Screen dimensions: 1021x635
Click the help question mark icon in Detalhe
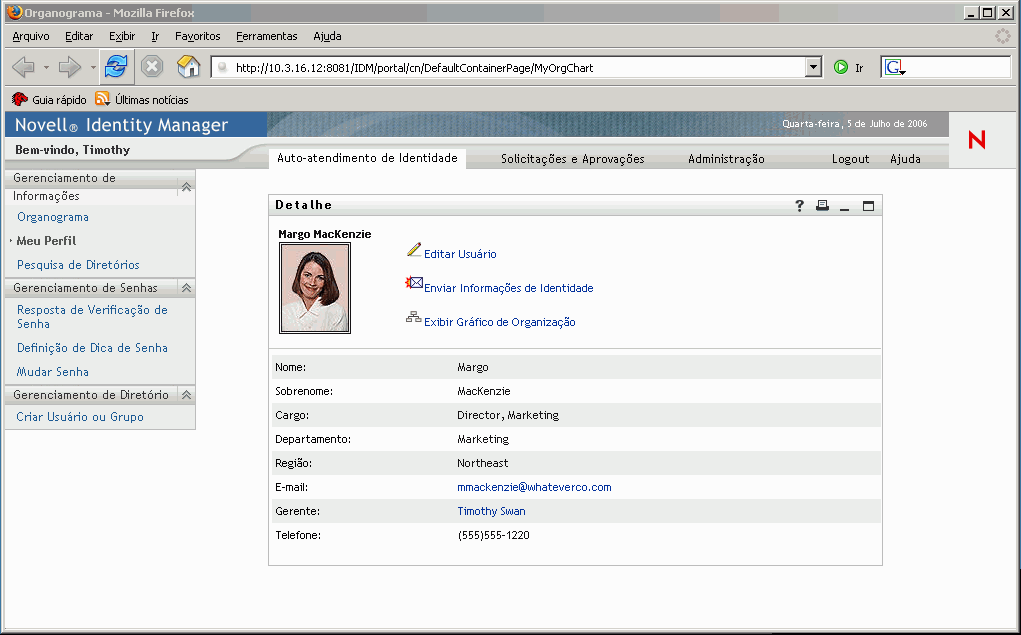pos(799,206)
